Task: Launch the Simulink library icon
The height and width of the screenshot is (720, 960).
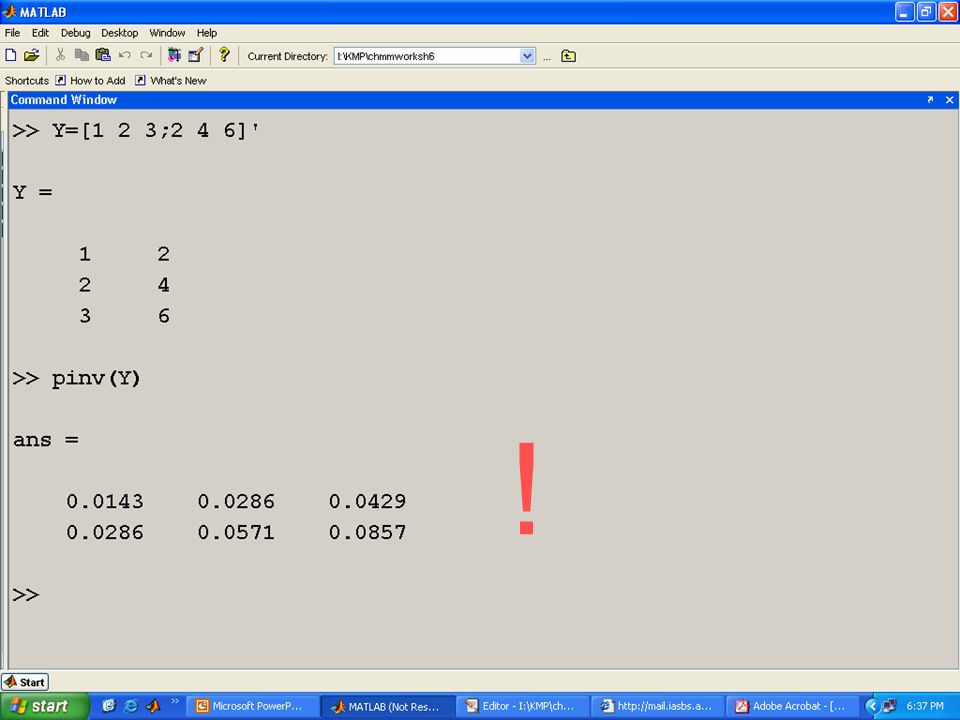Action: (174, 56)
